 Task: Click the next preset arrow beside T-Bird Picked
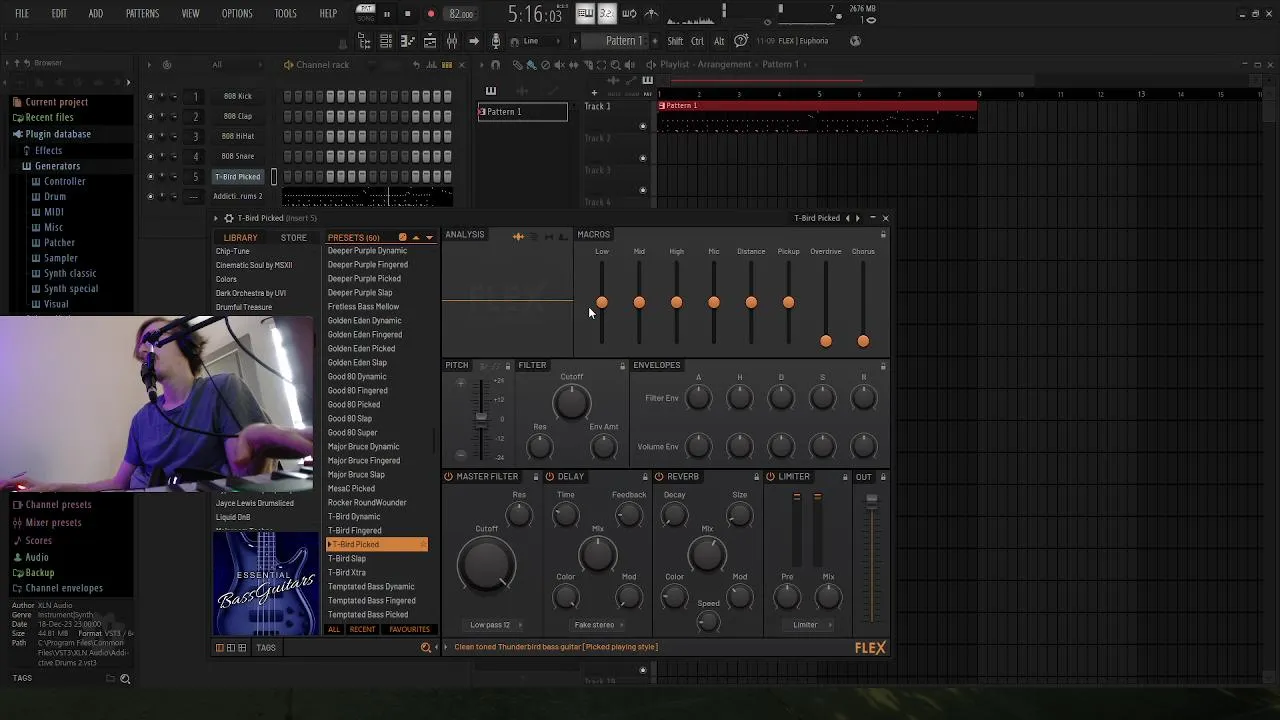click(x=857, y=218)
